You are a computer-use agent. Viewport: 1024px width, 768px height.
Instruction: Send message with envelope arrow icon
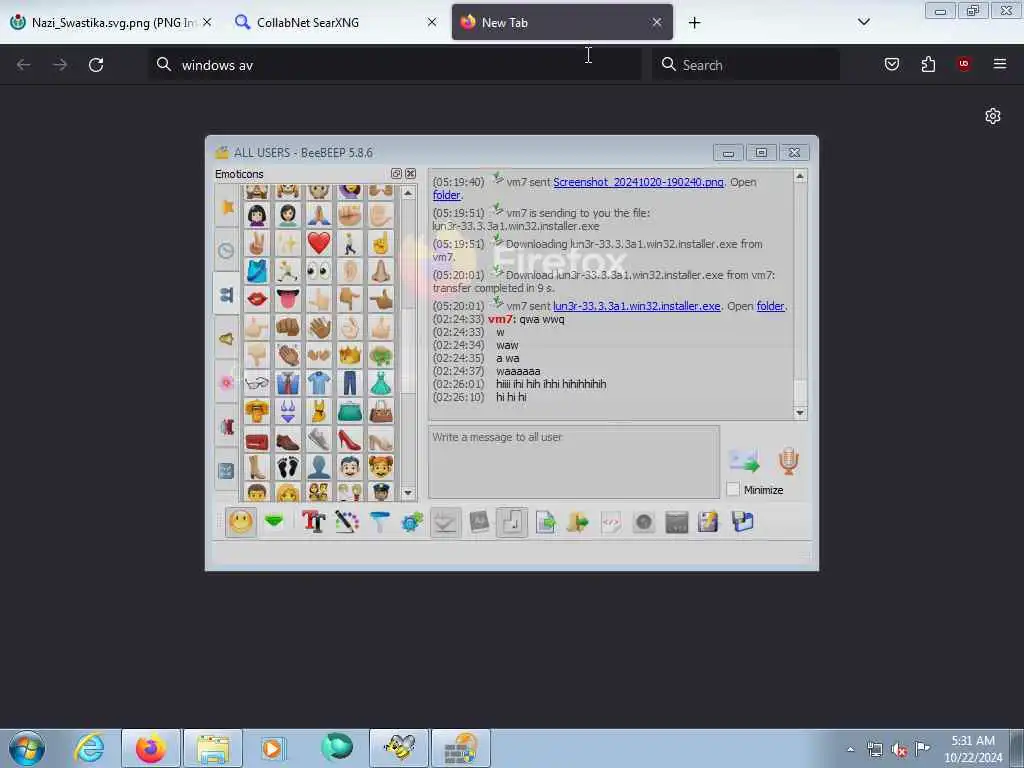point(744,461)
